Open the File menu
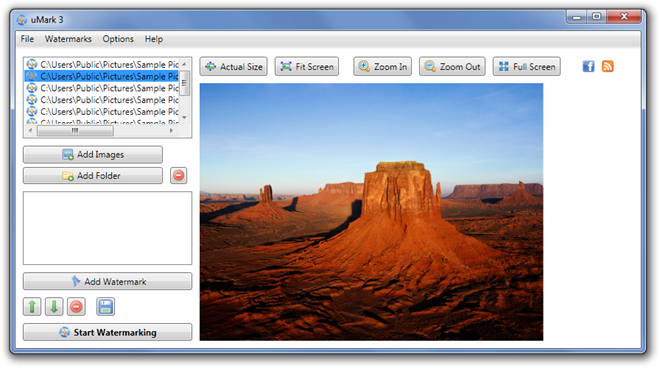The width and height of the screenshot is (660, 368). [x=27, y=39]
